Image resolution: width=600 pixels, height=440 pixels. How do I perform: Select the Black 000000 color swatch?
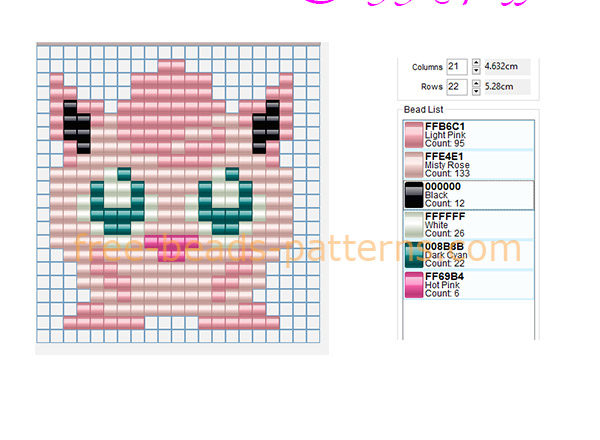click(414, 195)
